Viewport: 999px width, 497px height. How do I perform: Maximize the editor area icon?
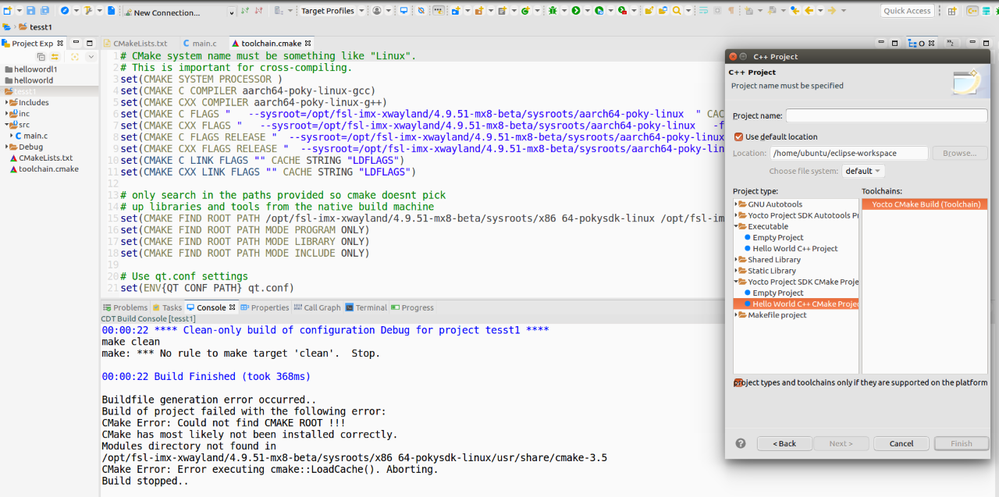tap(895, 43)
